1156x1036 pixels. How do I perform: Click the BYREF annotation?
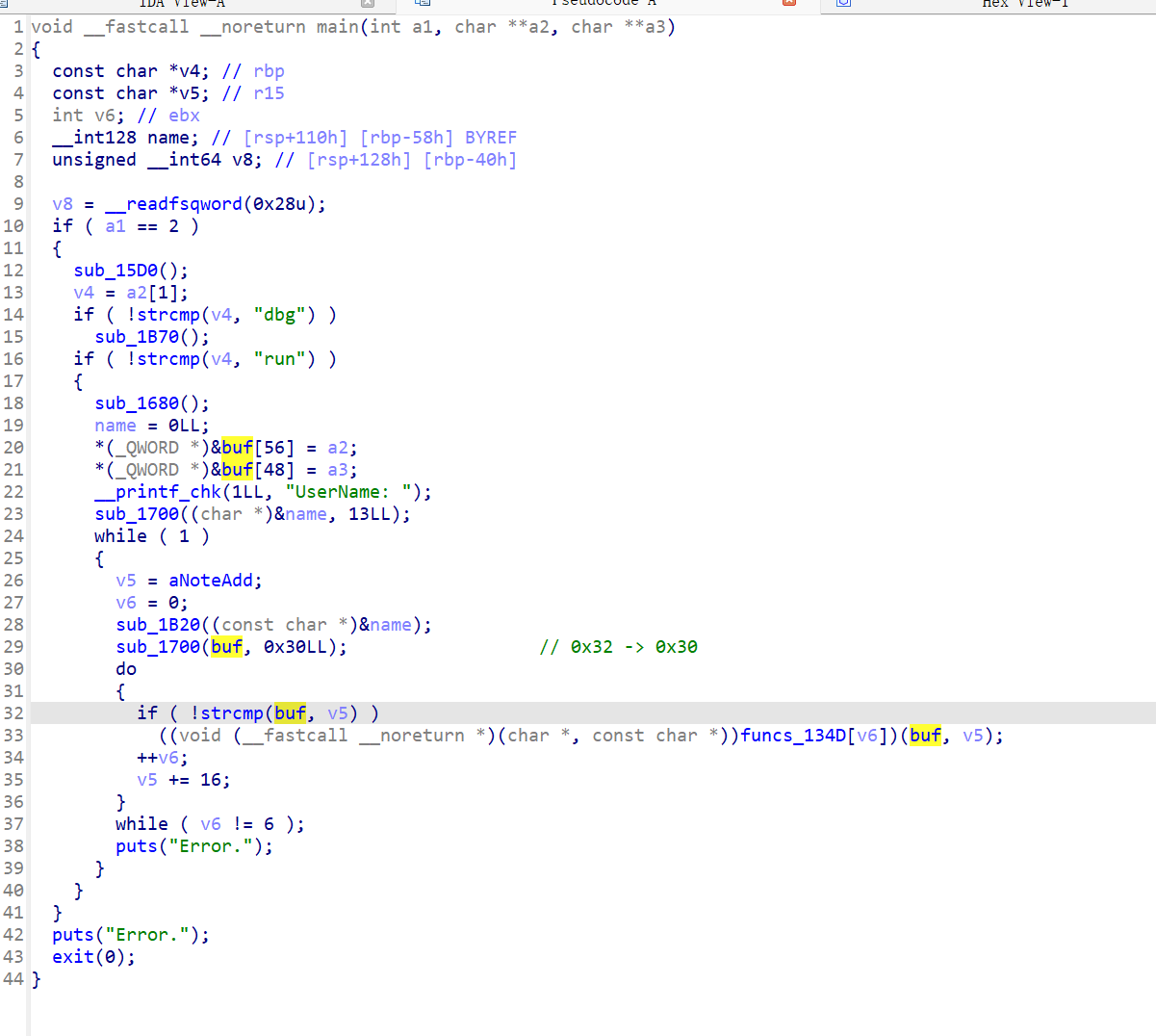point(491,138)
